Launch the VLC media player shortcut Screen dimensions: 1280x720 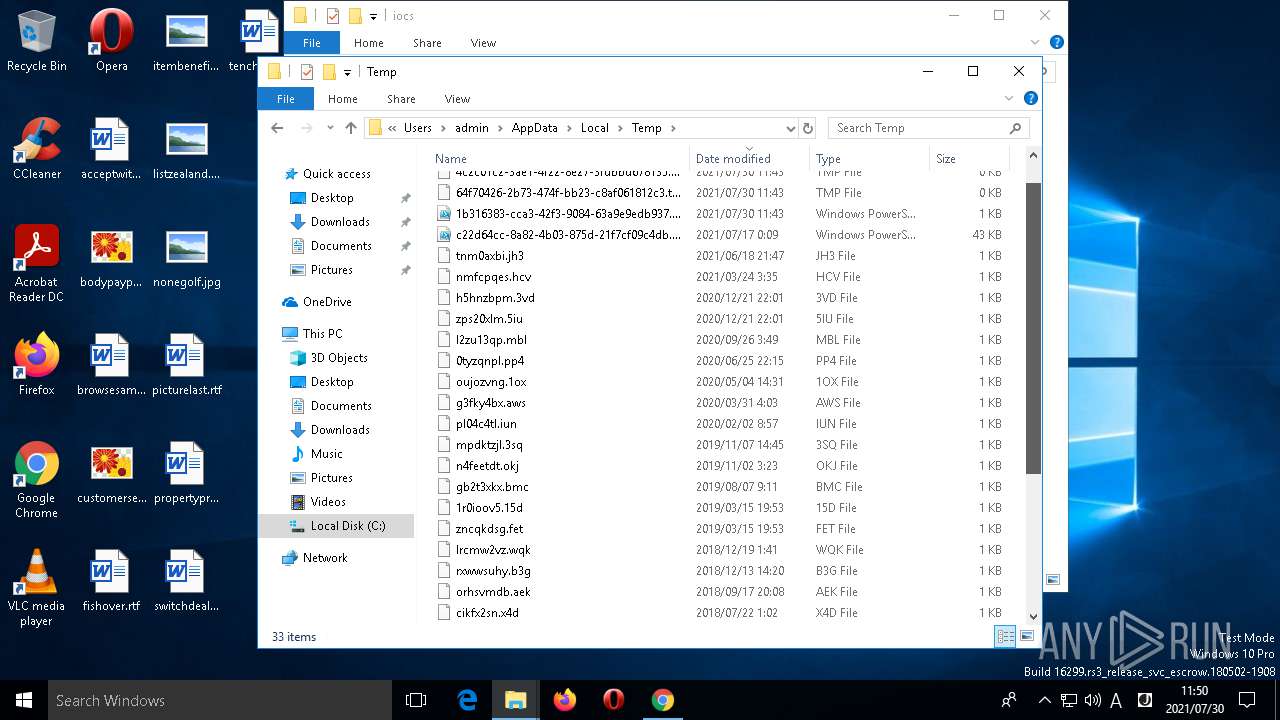pyautogui.click(x=37, y=587)
